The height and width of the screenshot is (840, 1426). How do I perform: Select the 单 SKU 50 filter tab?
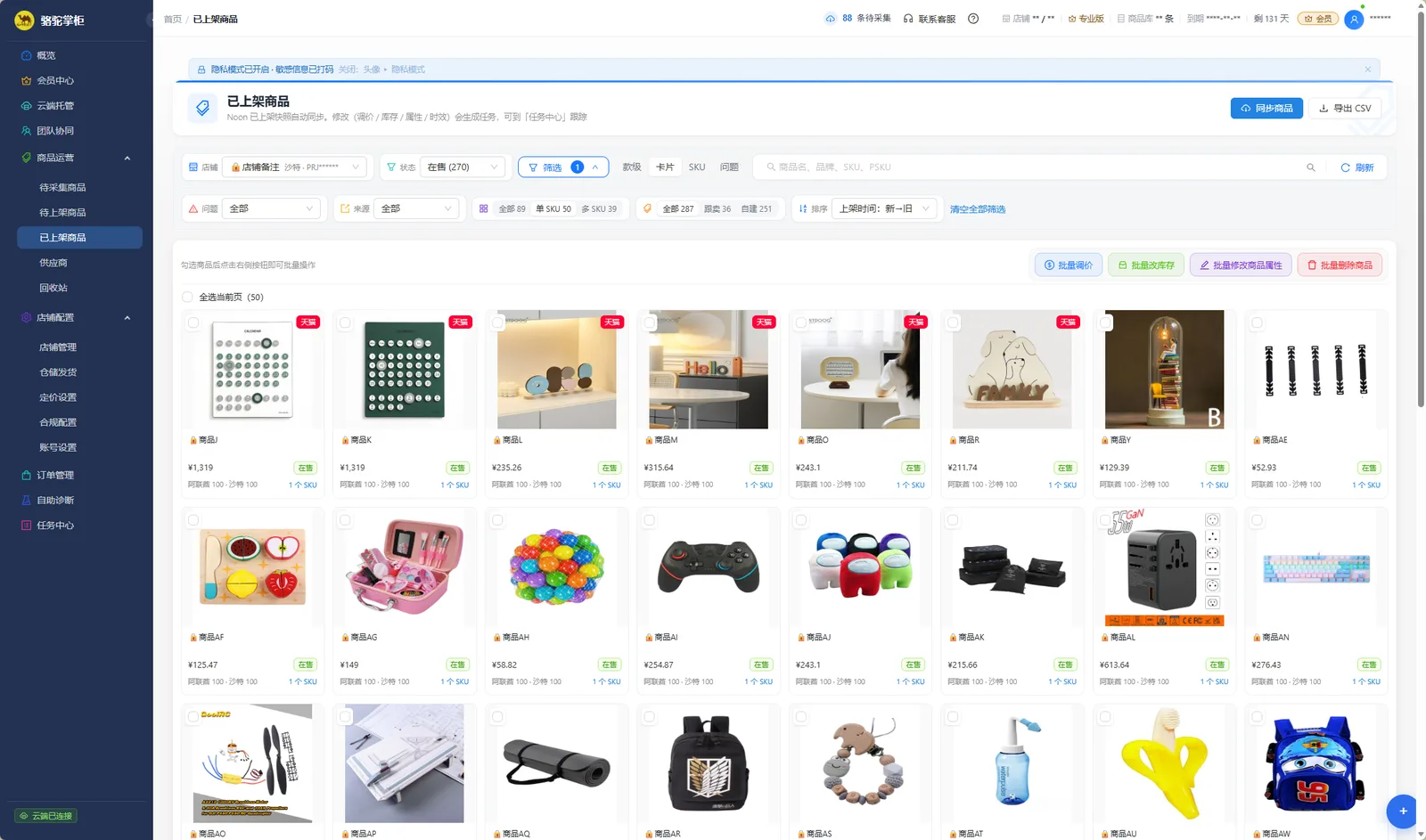(x=553, y=208)
